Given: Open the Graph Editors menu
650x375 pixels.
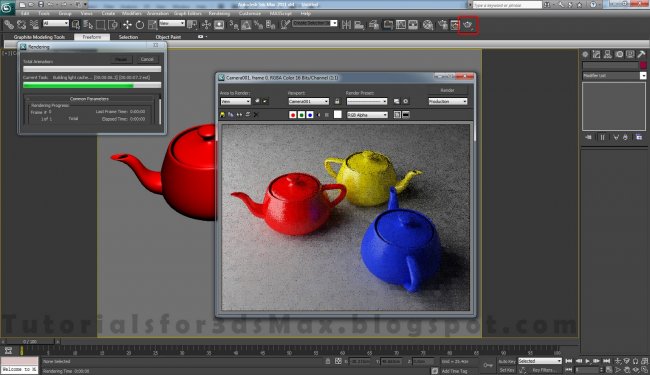Looking at the screenshot, I should point(187,13).
